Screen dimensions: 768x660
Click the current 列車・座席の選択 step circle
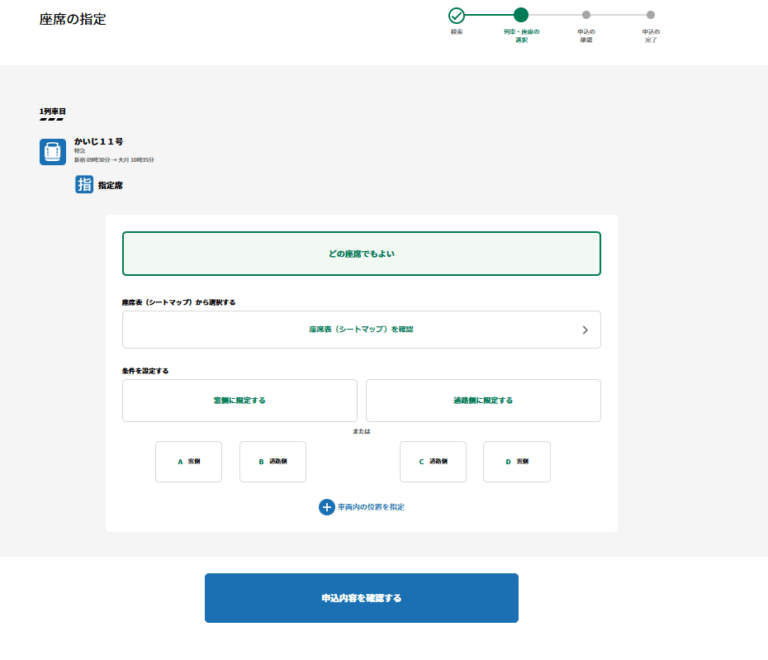521,15
